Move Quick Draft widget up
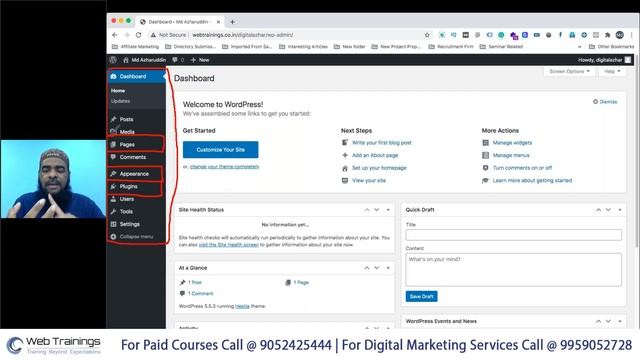The height and width of the screenshot is (360, 640). point(598,210)
